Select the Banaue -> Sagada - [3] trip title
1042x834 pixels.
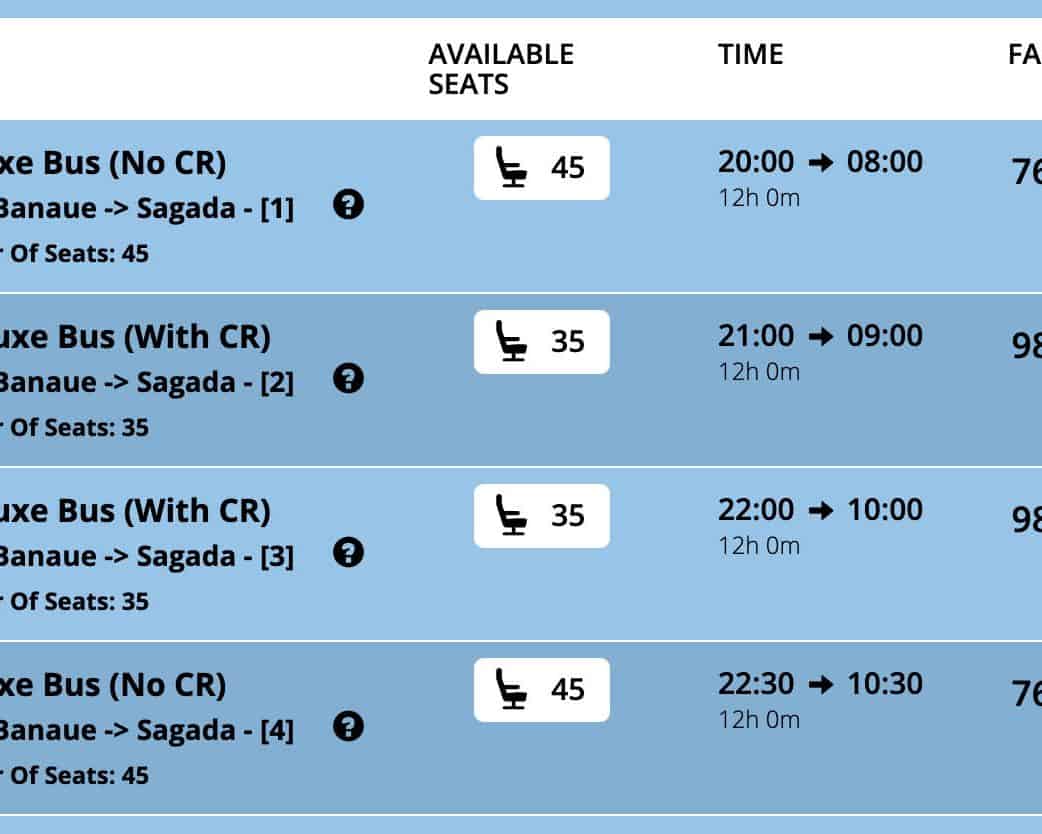pyautogui.click(x=146, y=556)
